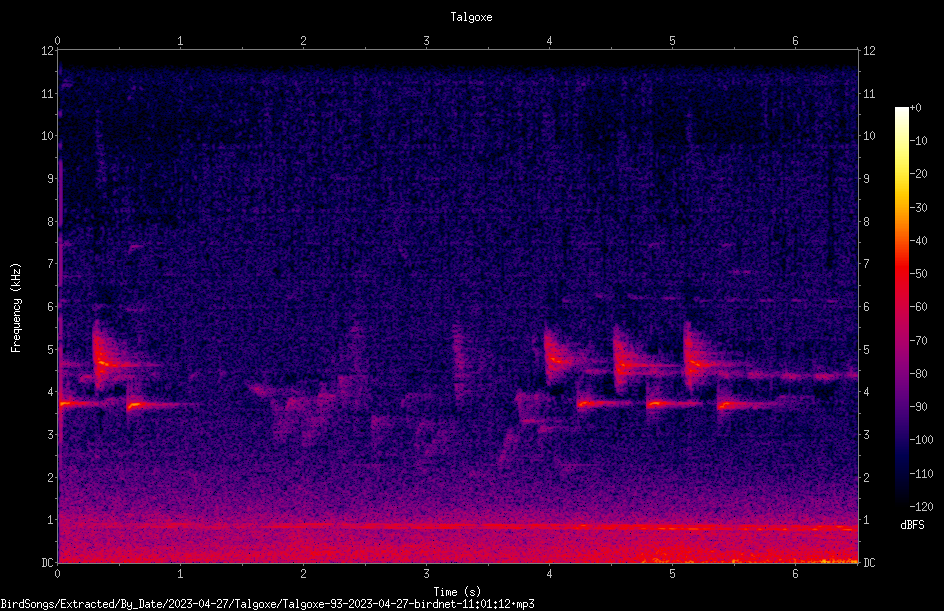Click the 5 kHz label on right axis
944x611 pixels.
[866, 349]
